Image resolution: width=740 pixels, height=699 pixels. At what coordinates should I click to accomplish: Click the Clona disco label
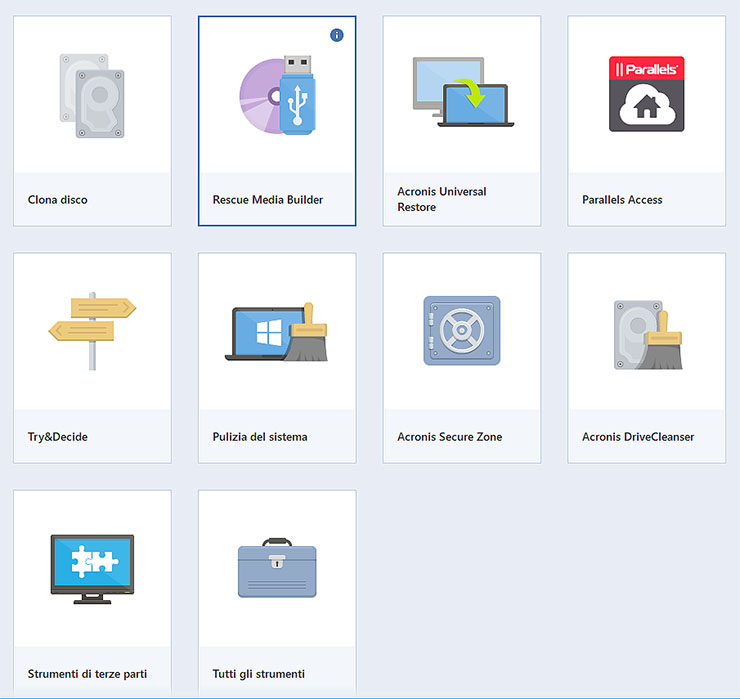pos(58,200)
